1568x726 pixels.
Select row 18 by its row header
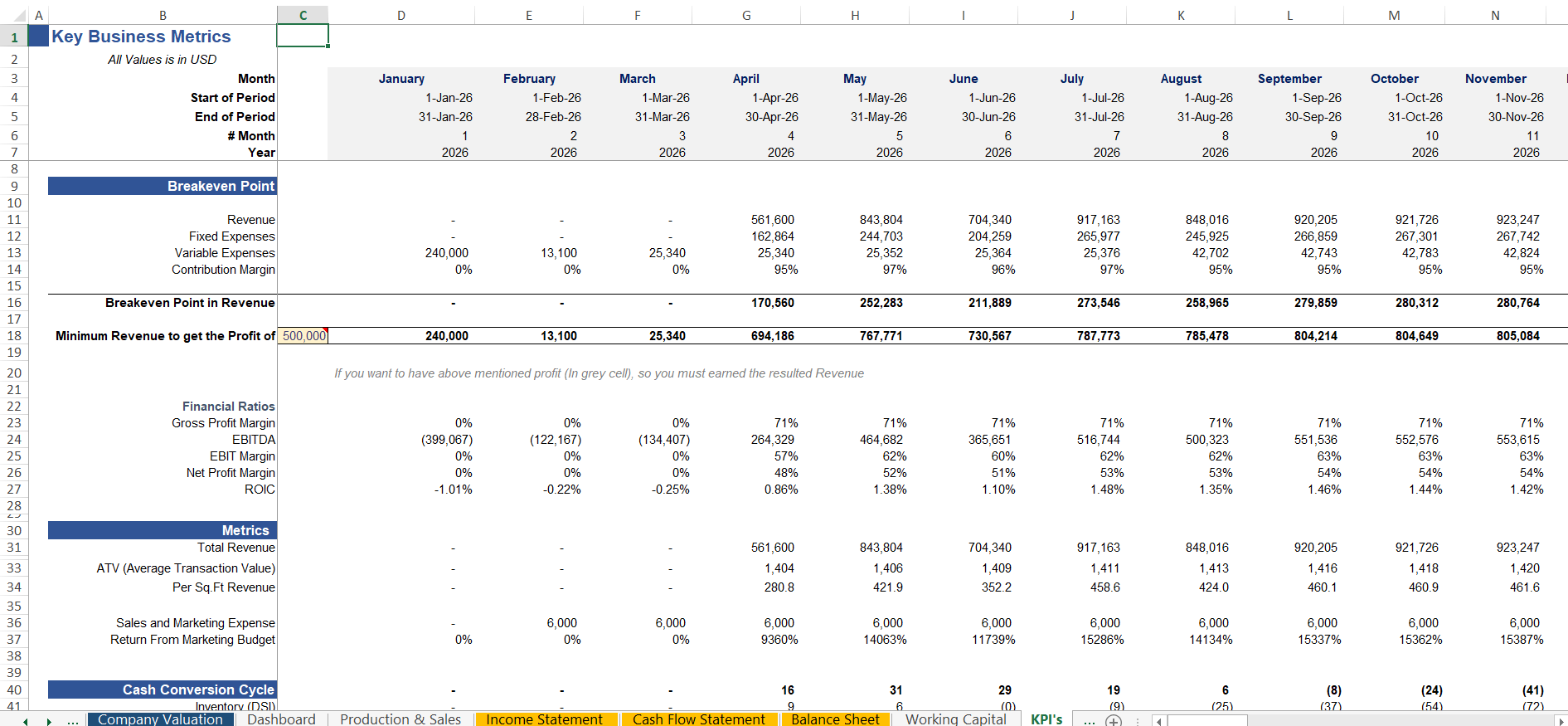tap(13, 336)
